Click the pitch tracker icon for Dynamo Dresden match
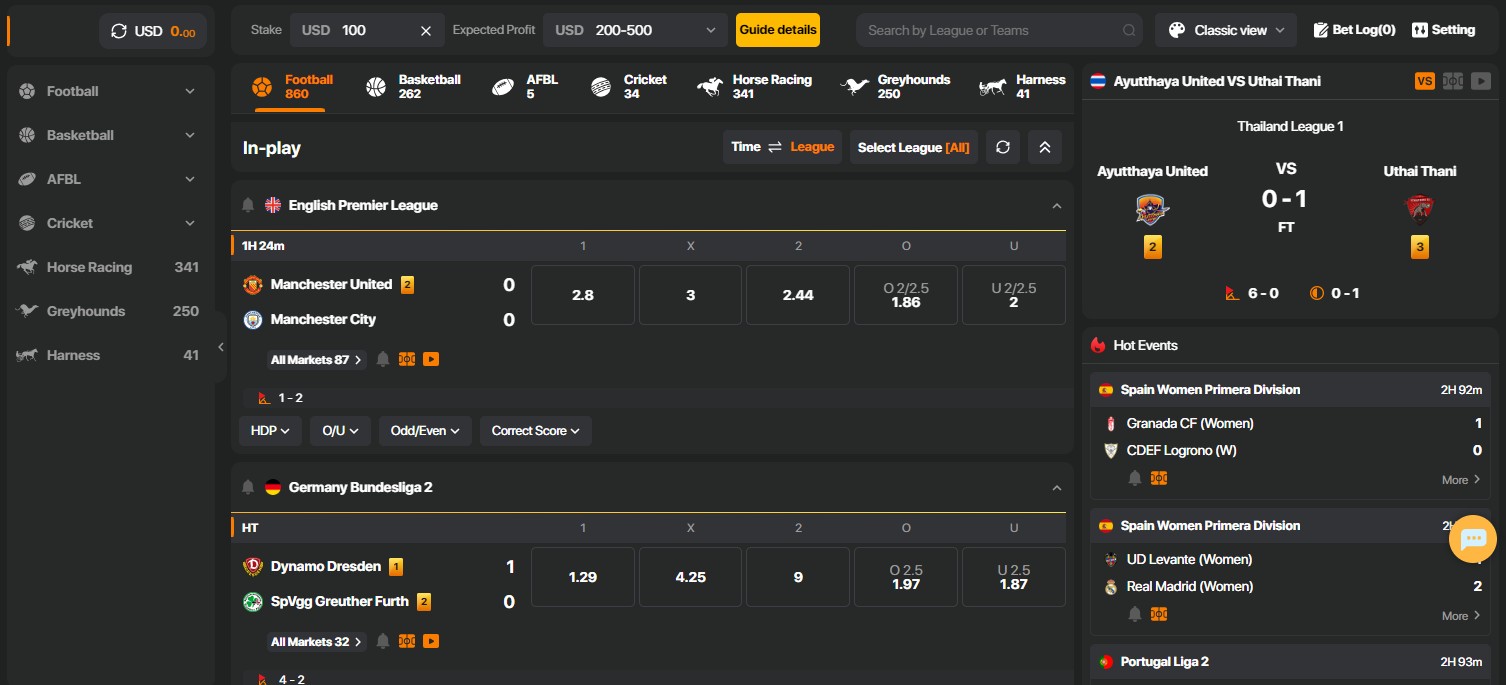This screenshot has width=1506, height=685. [x=406, y=640]
